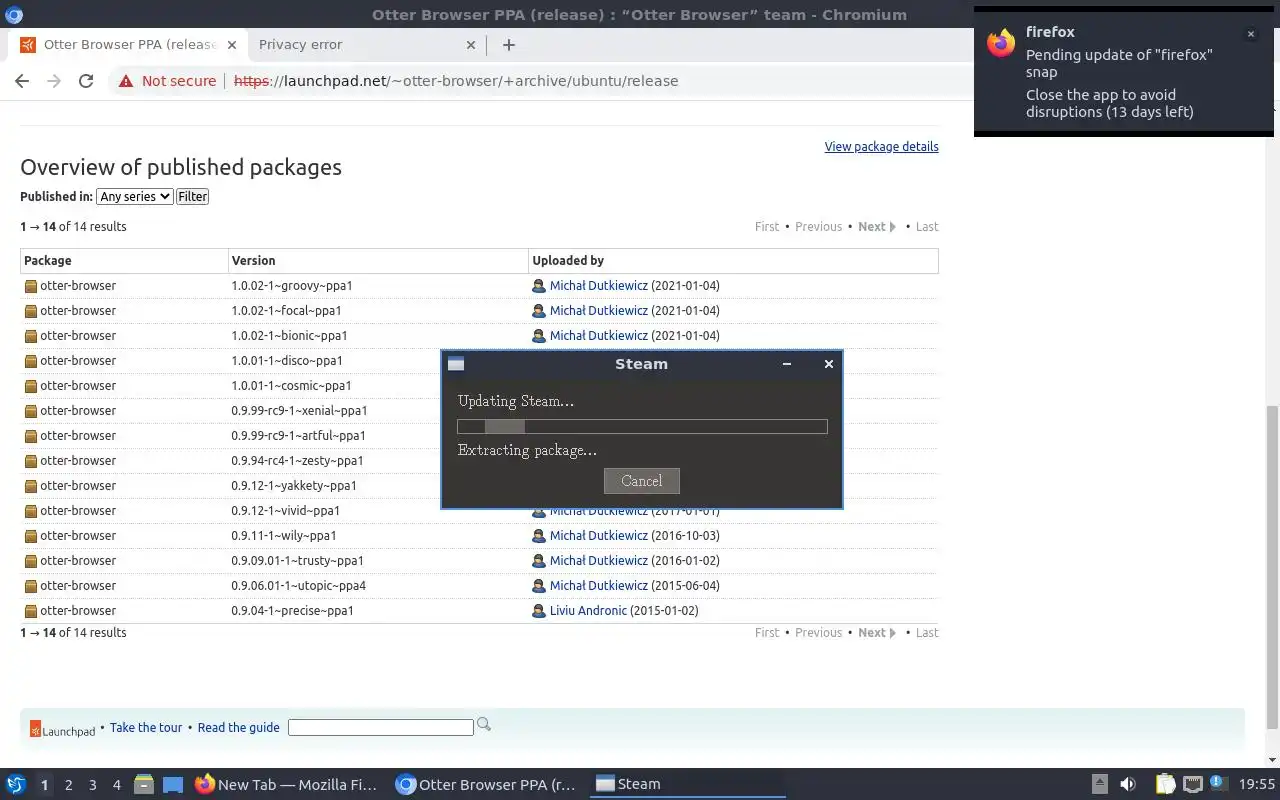The width and height of the screenshot is (1280, 800).
Task: Click package icon in 0.9.11-1~wily~ppa1 row
Action: click(x=31, y=536)
